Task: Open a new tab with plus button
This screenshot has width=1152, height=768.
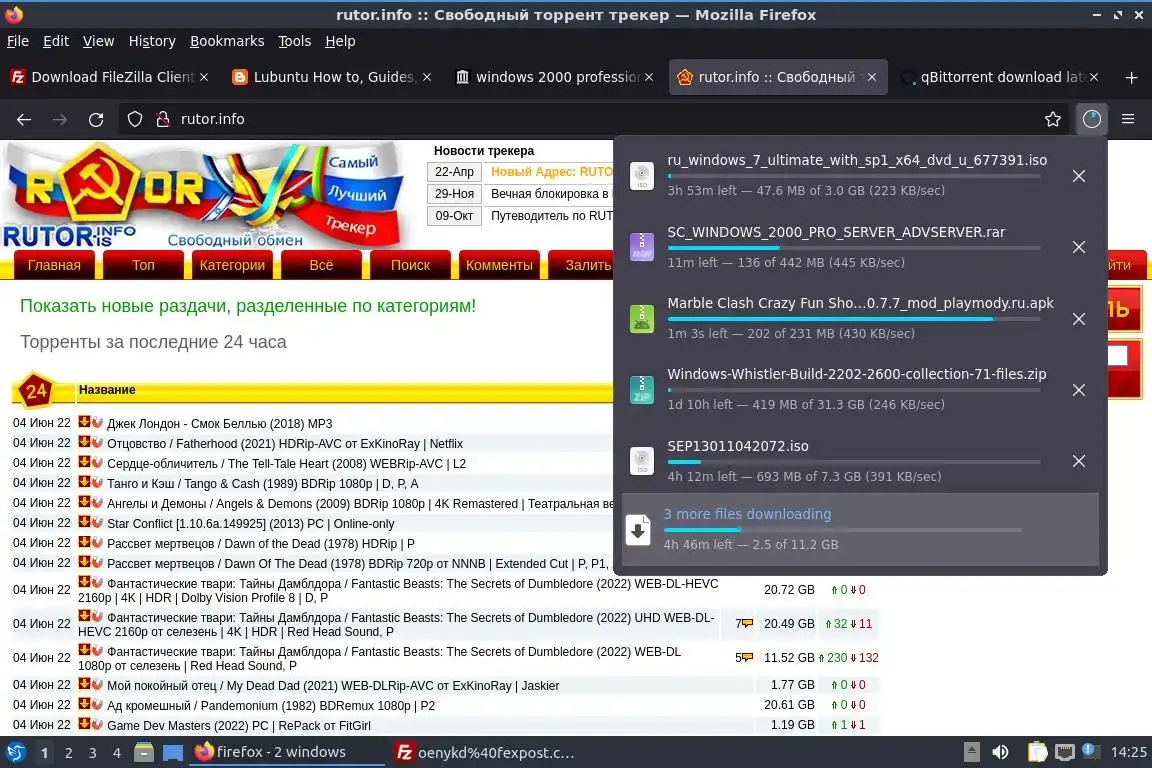Action: tap(1131, 77)
